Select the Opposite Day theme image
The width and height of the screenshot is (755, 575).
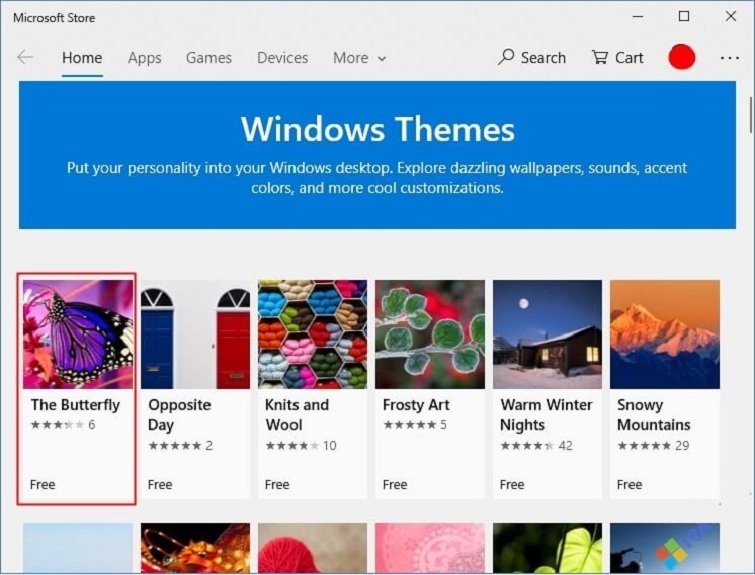point(195,334)
